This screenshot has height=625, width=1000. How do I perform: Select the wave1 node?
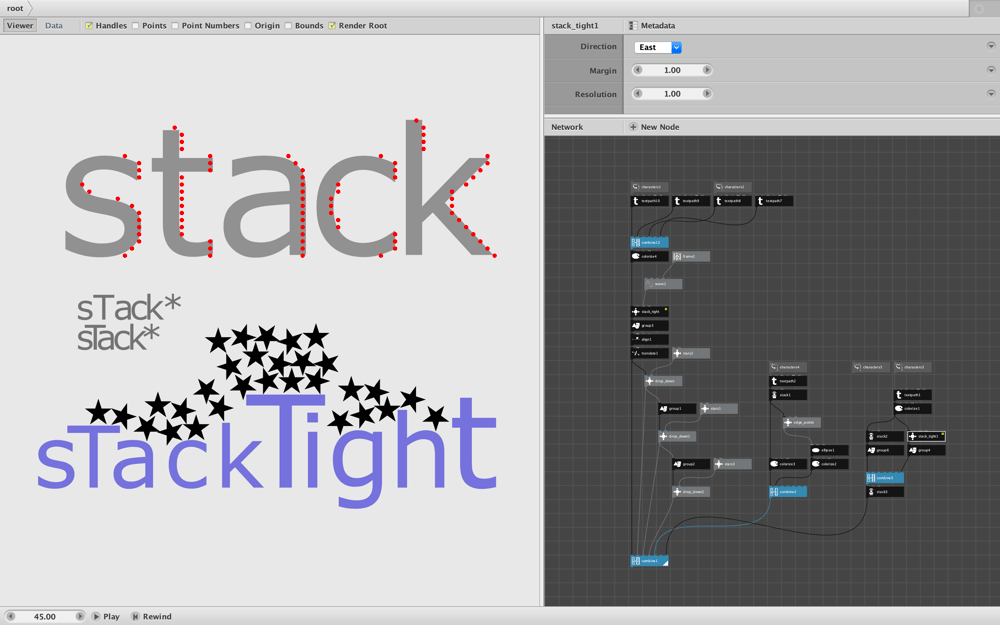[x=663, y=284]
